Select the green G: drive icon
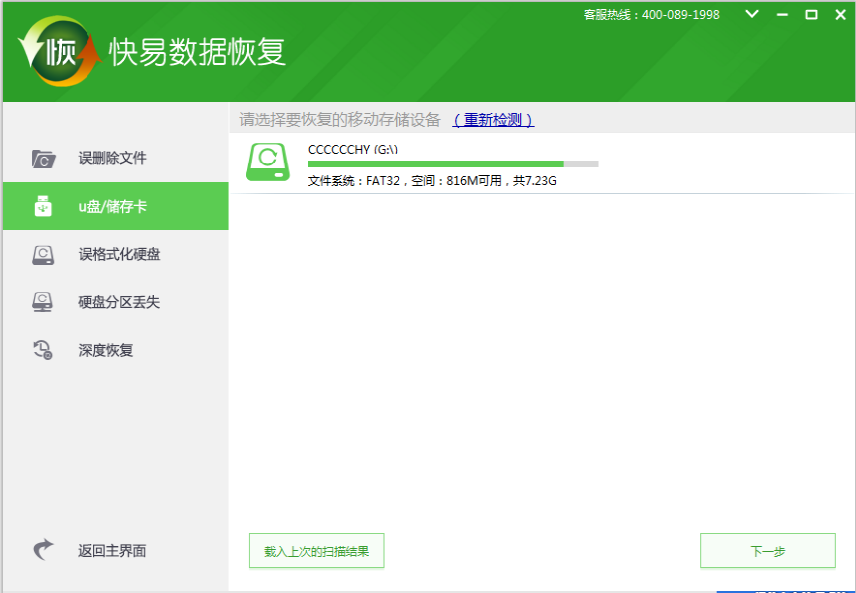The width and height of the screenshot is (856, 593). coord(267,163)
